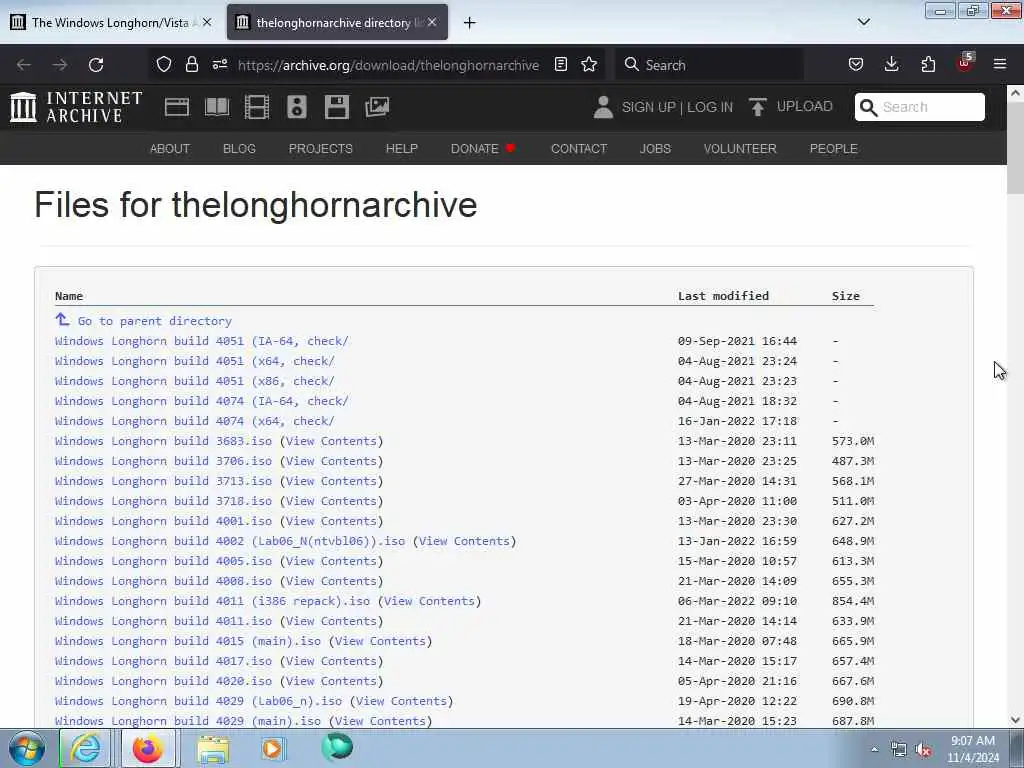
Task: Open the extensions puzzle icon
Action: [928, 64]
